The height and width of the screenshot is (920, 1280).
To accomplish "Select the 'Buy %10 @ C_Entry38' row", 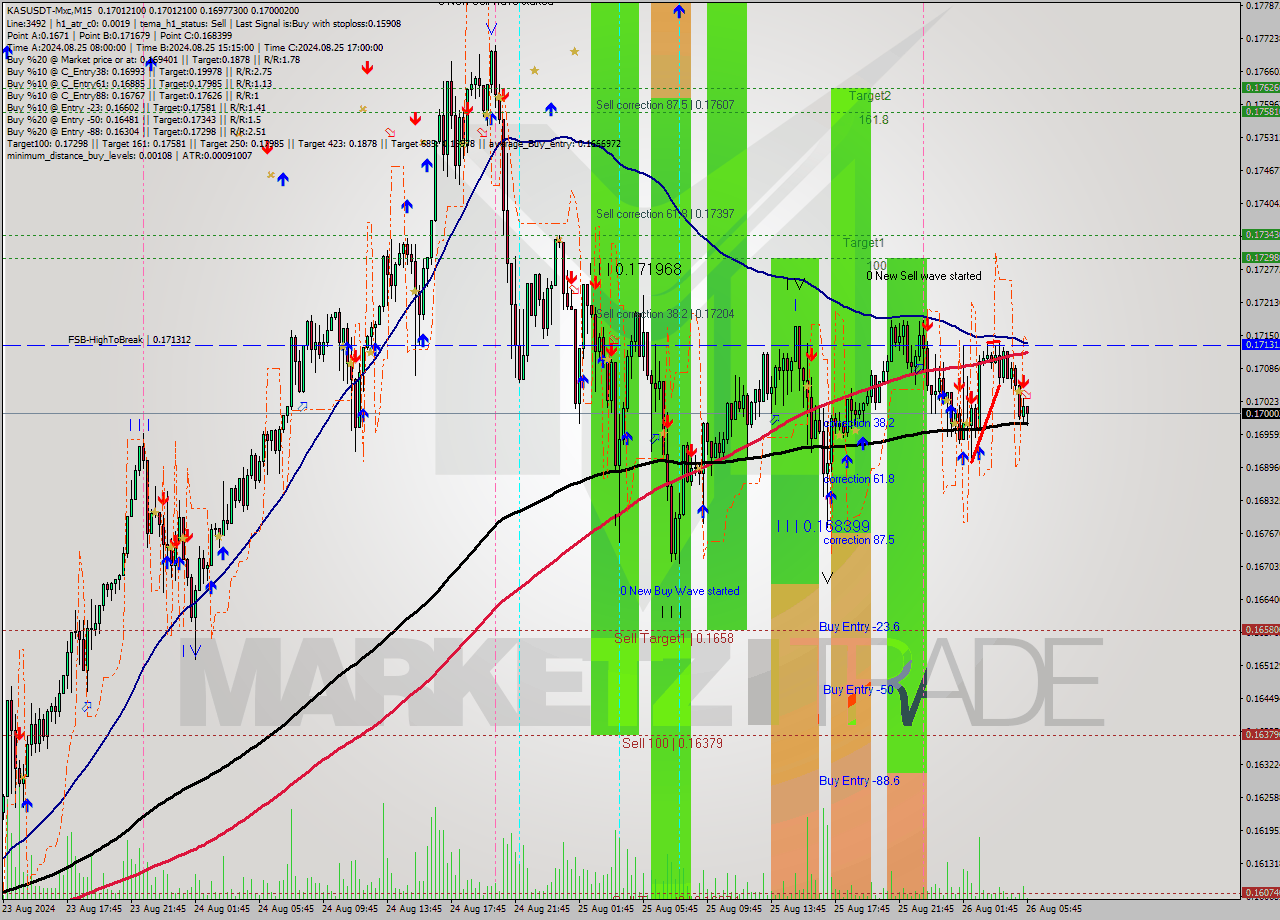I will coord(139,71).
